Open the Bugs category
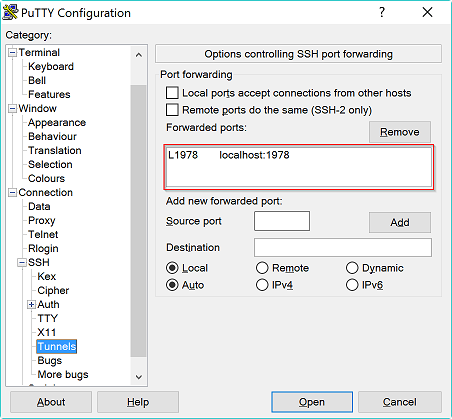 coord(50,360)
